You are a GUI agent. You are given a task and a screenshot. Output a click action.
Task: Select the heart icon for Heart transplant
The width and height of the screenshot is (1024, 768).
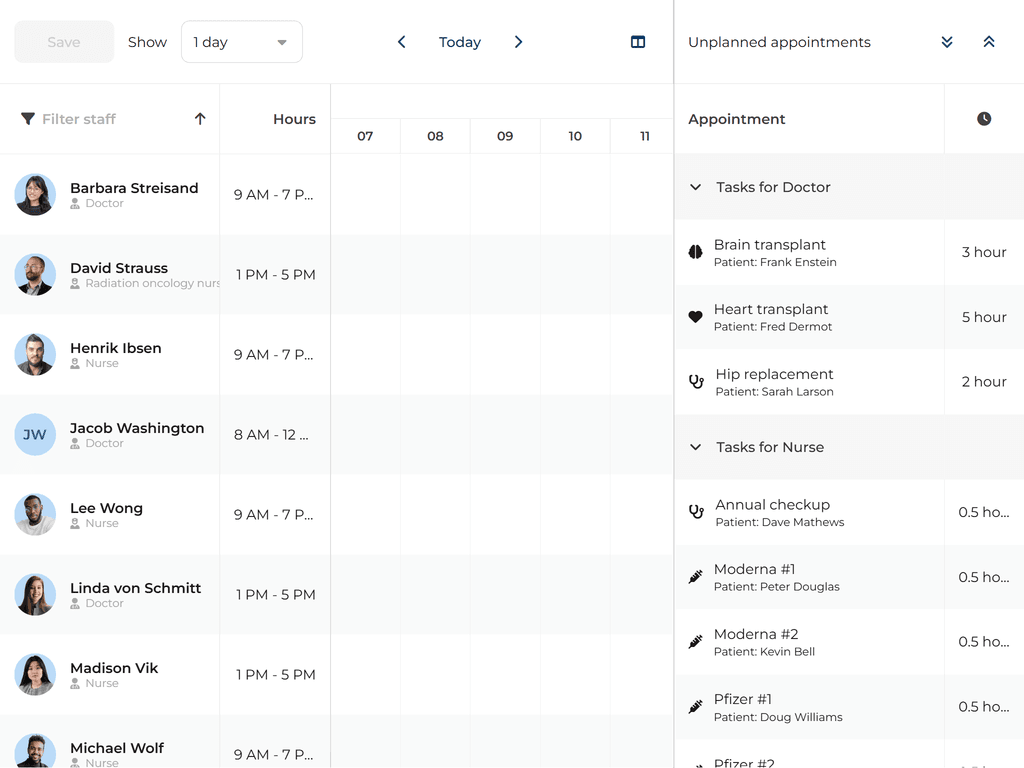point(696,317)
